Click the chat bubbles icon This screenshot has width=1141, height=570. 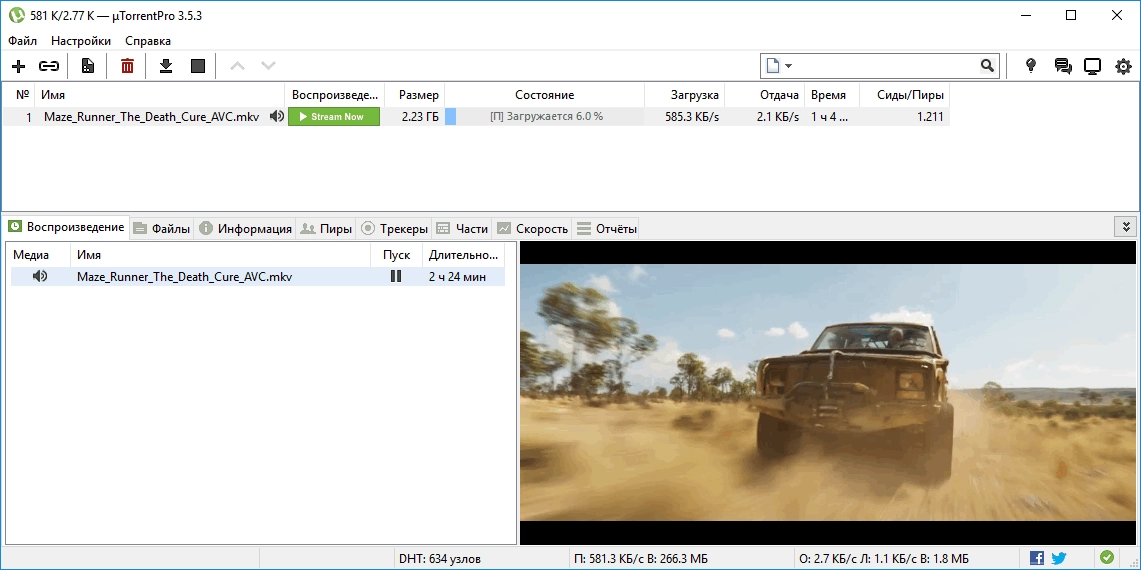1063,66
